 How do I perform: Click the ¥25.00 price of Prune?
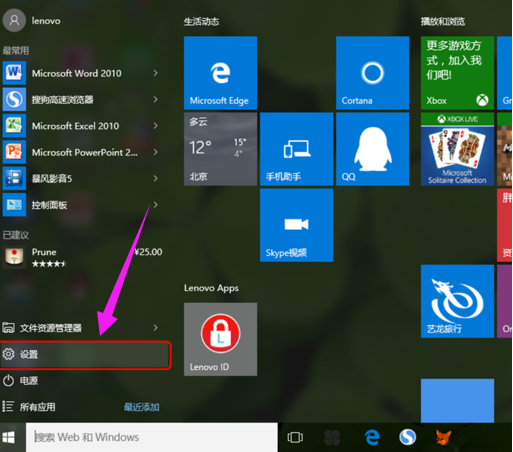(148, 252)
